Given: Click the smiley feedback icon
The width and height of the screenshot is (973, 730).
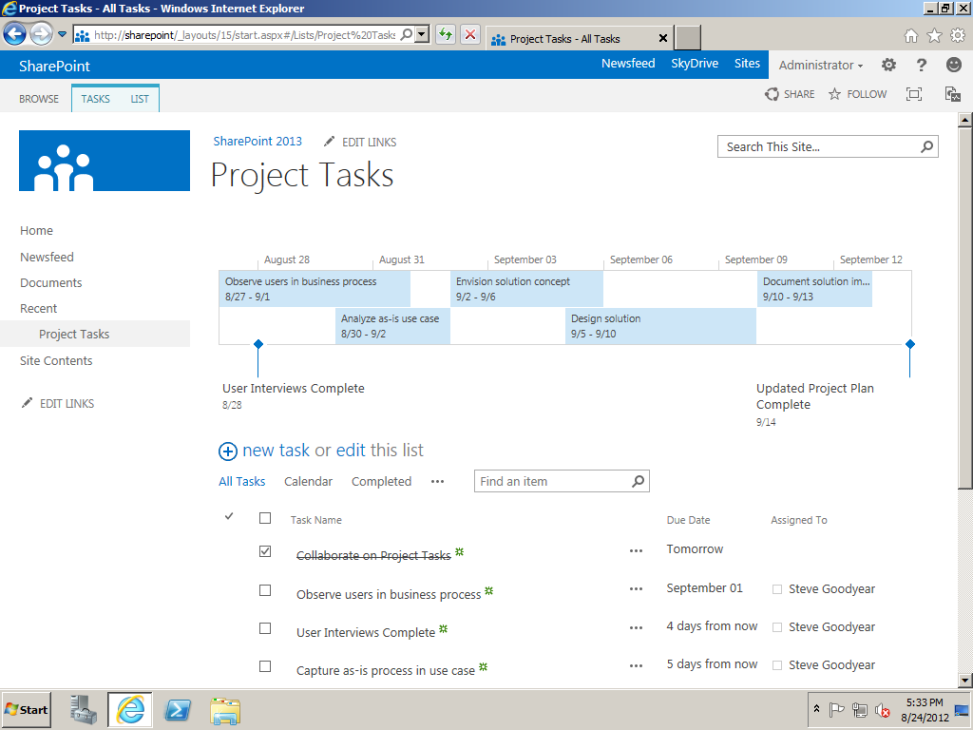Looking at the screenshot, I should (x=953, y=64).
